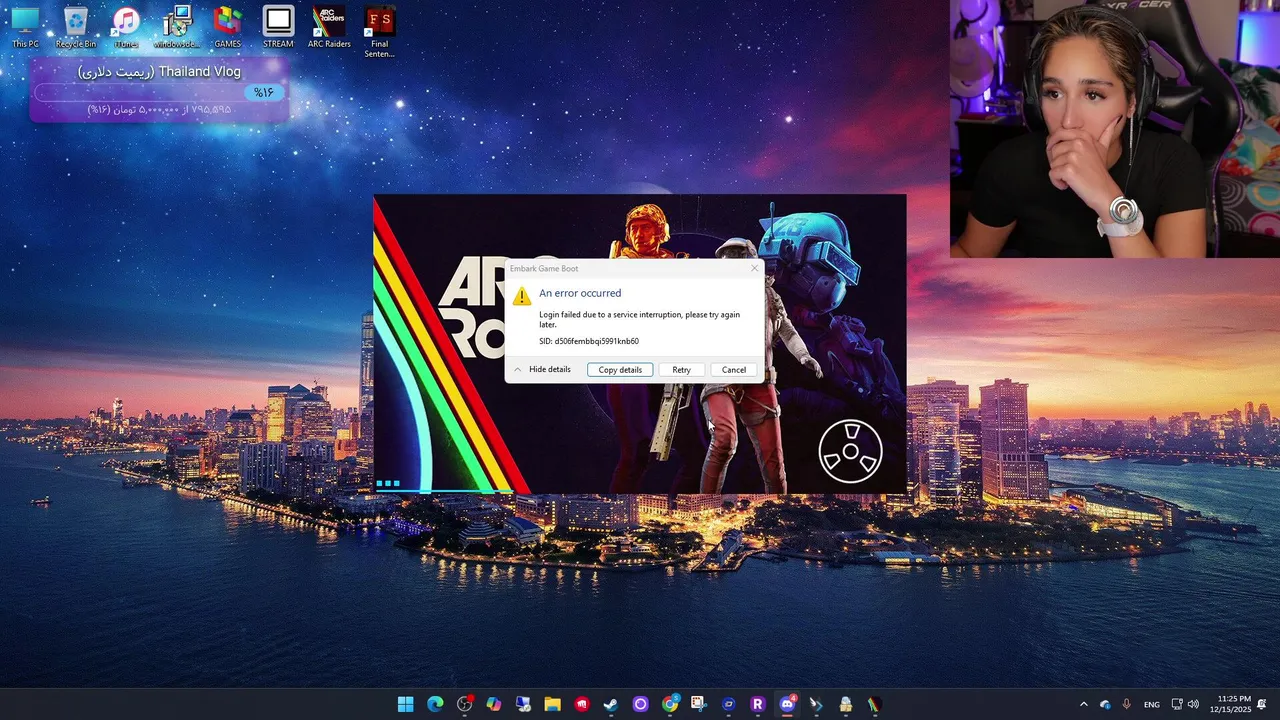This screenshot has height=720, width=1280.
Task: Close the Embark Game Boot dialog
Action: click(754, 268)
